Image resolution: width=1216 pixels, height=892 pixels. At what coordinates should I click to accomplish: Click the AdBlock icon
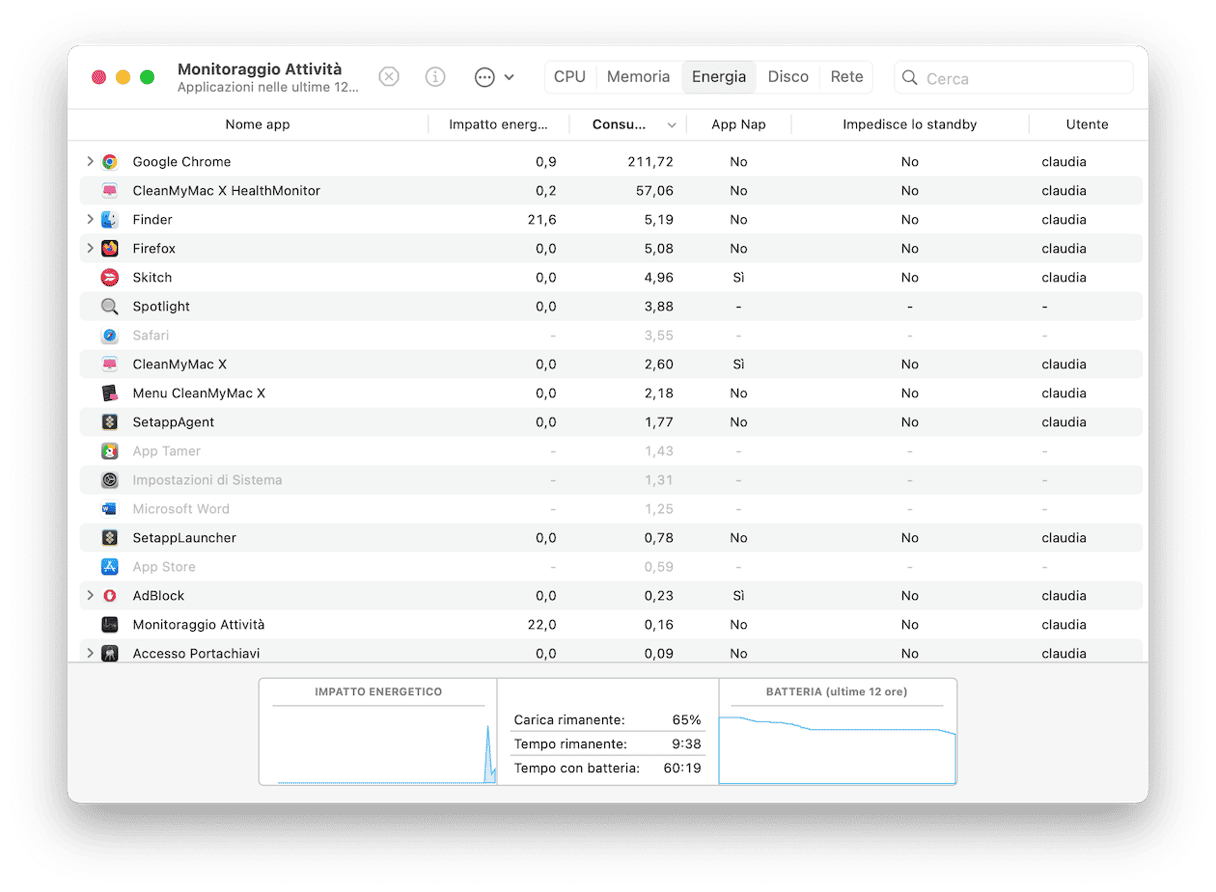click(110, 596)
